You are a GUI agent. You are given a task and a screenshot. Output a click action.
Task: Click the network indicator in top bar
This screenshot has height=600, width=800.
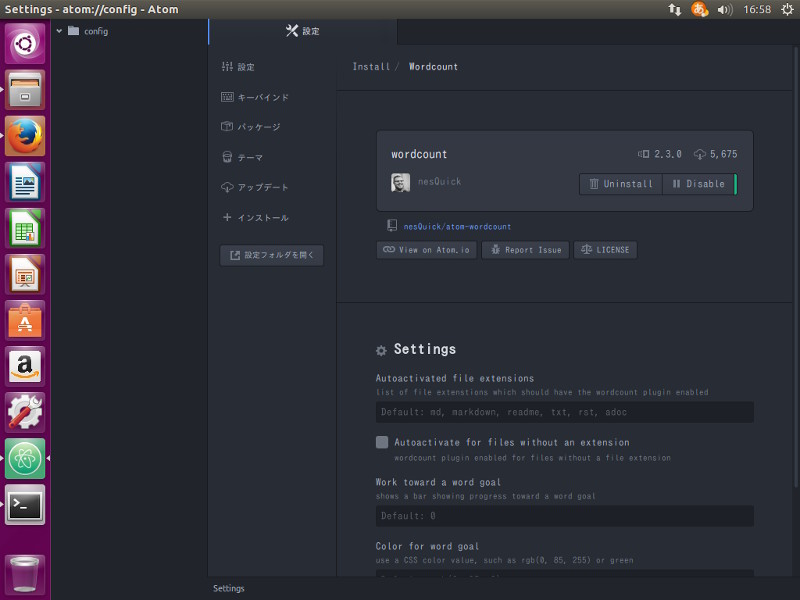click(674, 10)
